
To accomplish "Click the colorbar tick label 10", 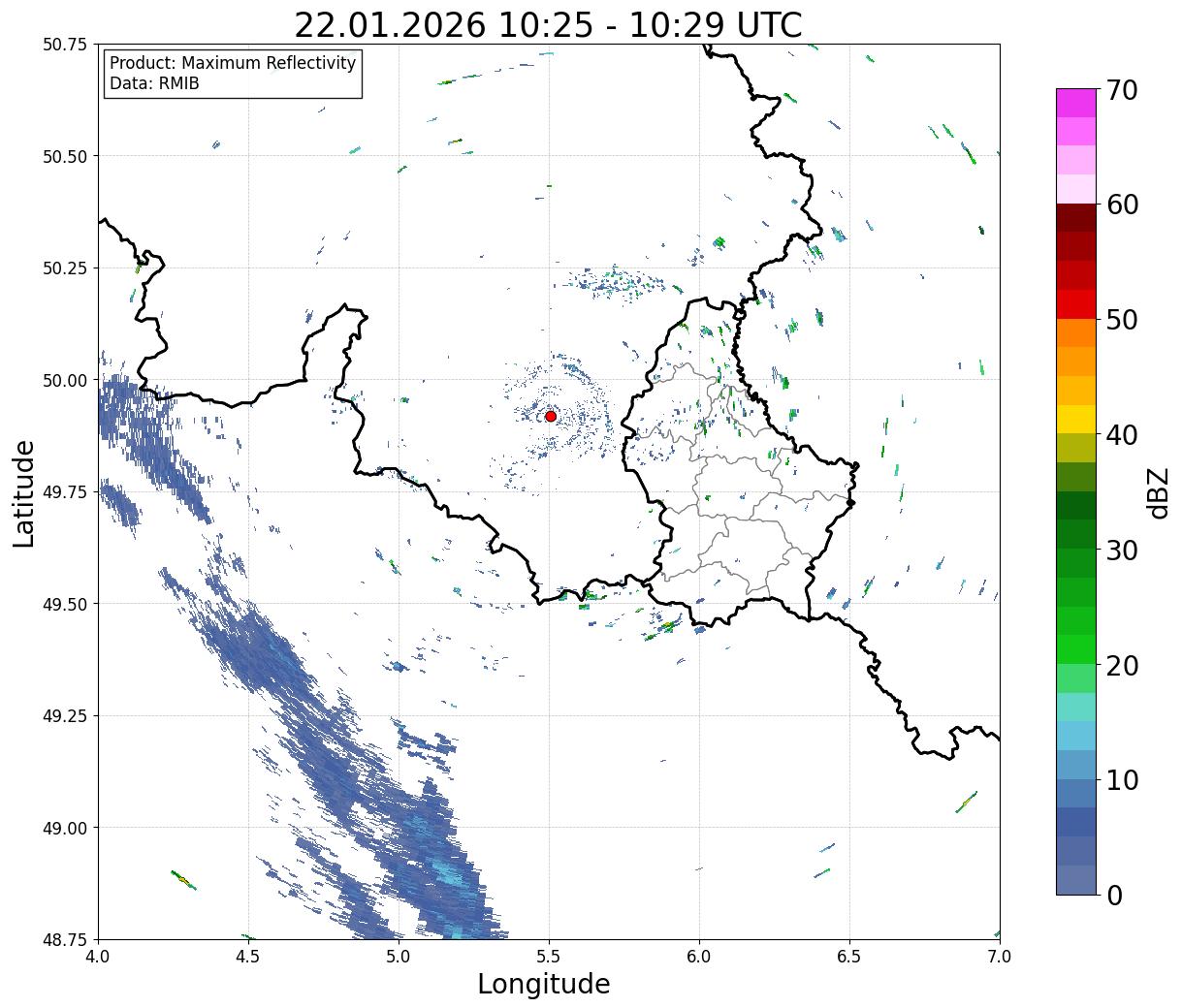I will click(1121, 780).
